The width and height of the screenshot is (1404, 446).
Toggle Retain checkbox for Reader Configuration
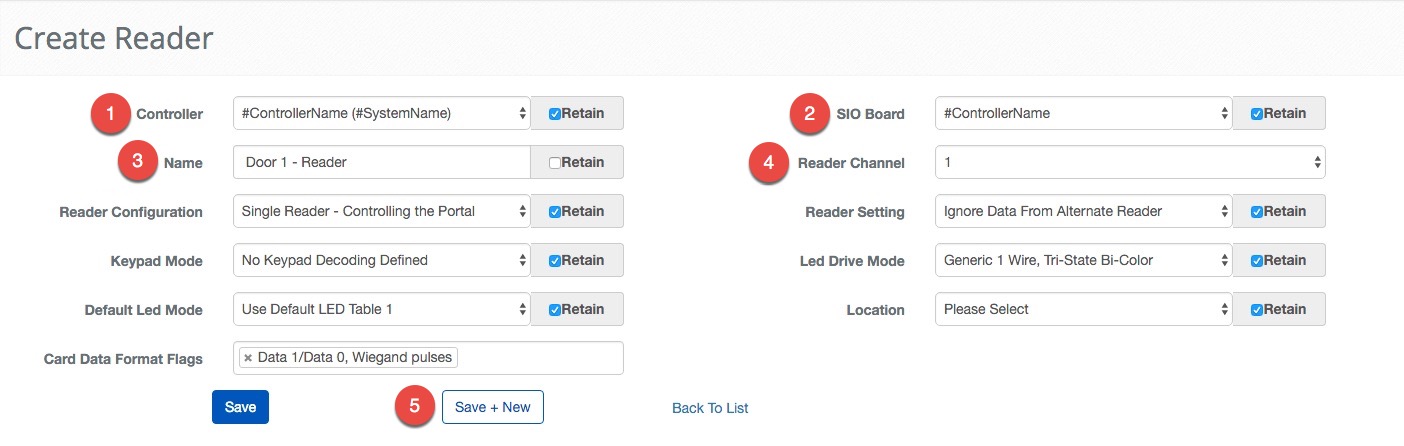click(x=555, y=212)
